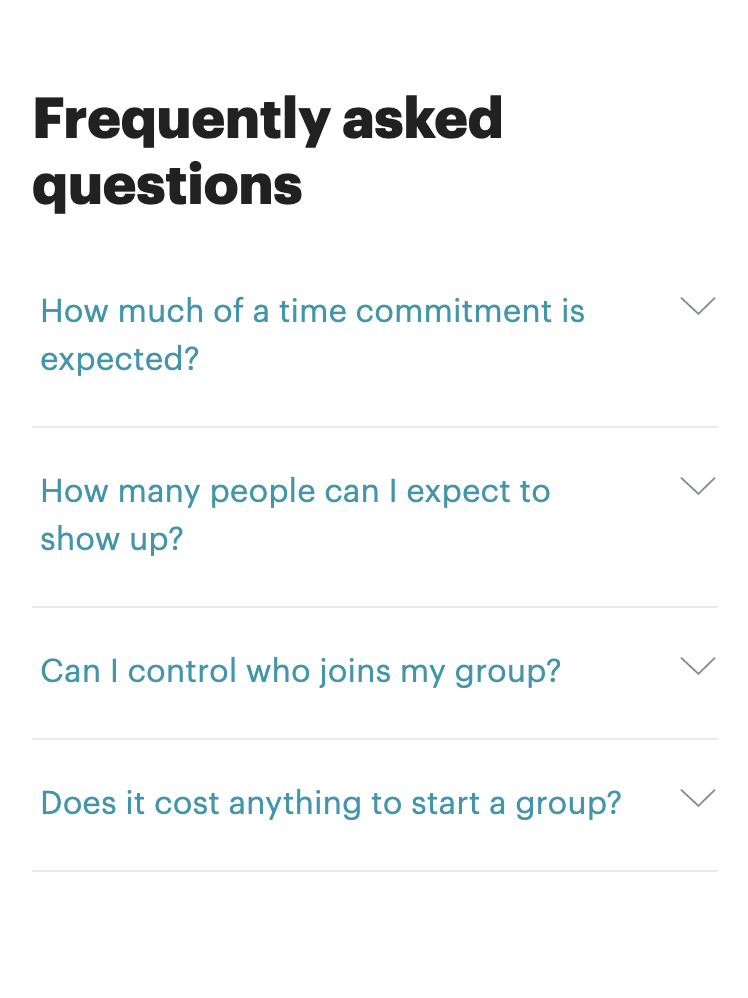
Task: Expand chevron beside 'How many people' question
Action: (x=698, y=486)
